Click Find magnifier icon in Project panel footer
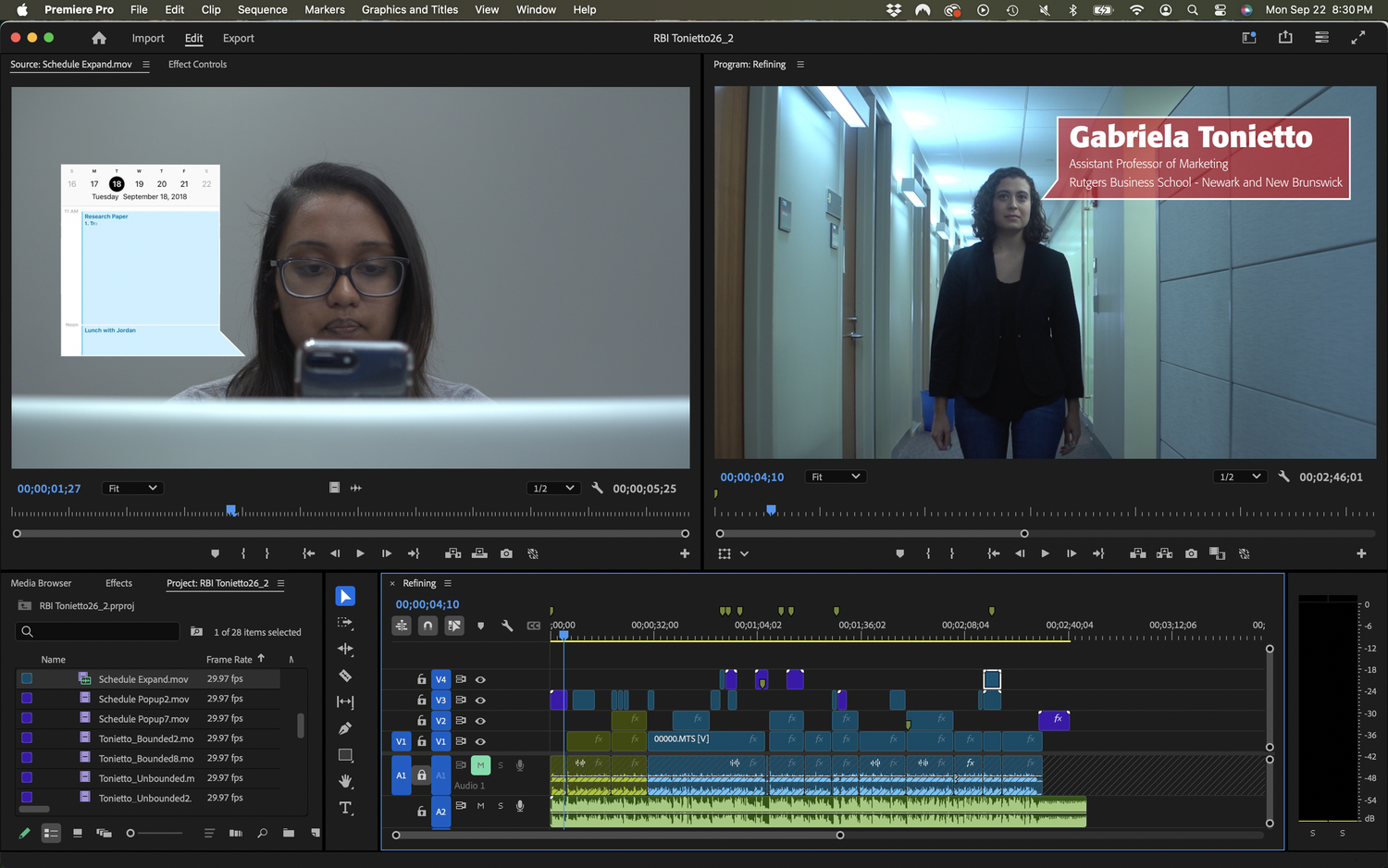 pyautogui.click(x=263, y=833)
